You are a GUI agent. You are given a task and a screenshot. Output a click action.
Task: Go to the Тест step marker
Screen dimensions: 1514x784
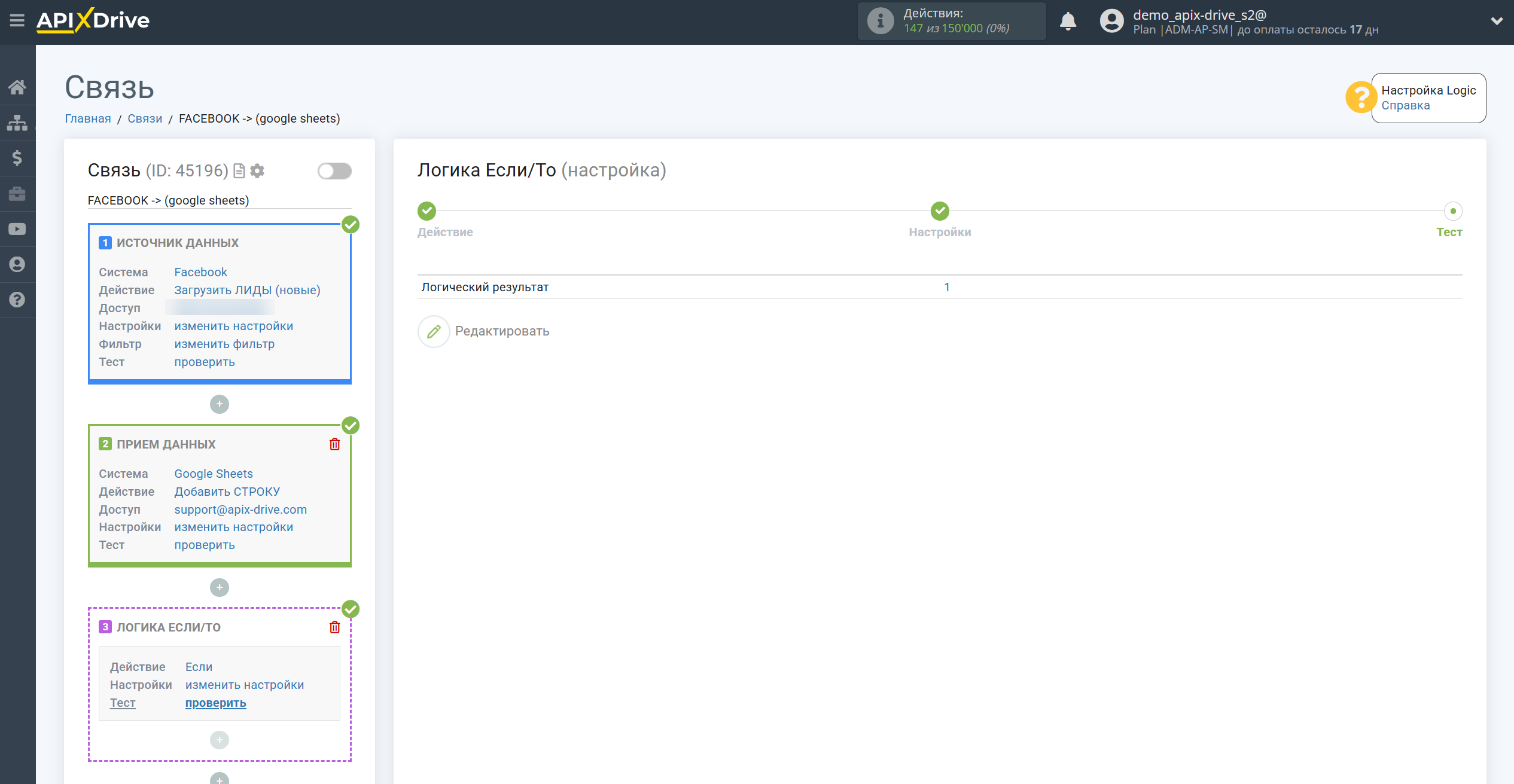pyautogui.click(x=1453, y=211)
